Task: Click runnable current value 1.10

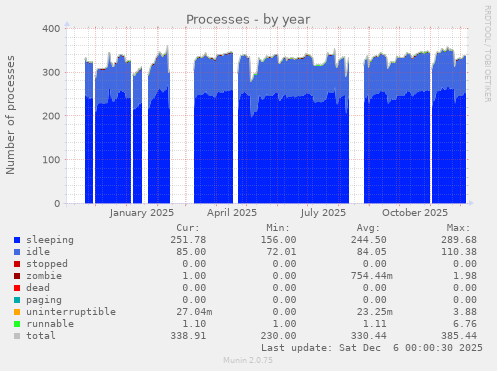Action: coord(194,324)
